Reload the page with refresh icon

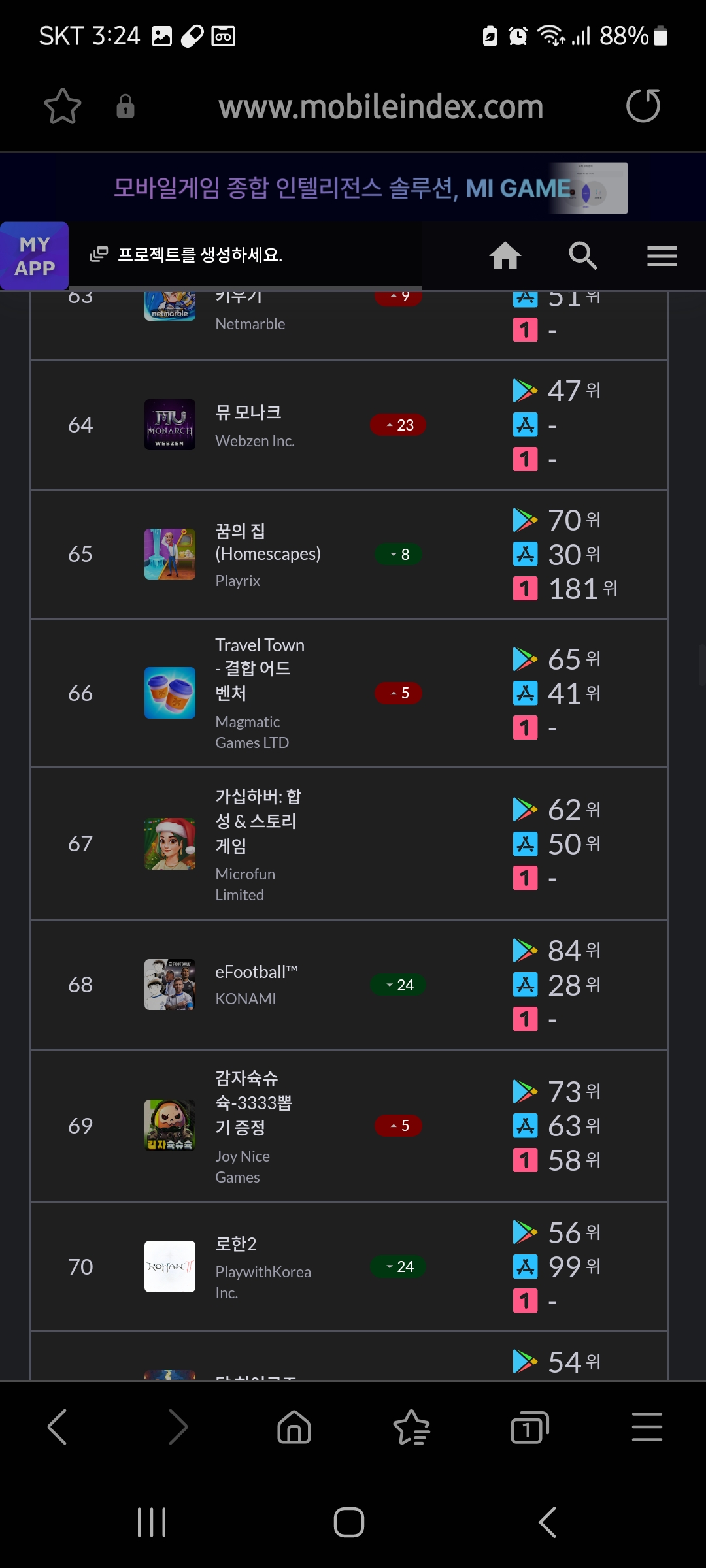pyautogui.click(x=643, y=106)
